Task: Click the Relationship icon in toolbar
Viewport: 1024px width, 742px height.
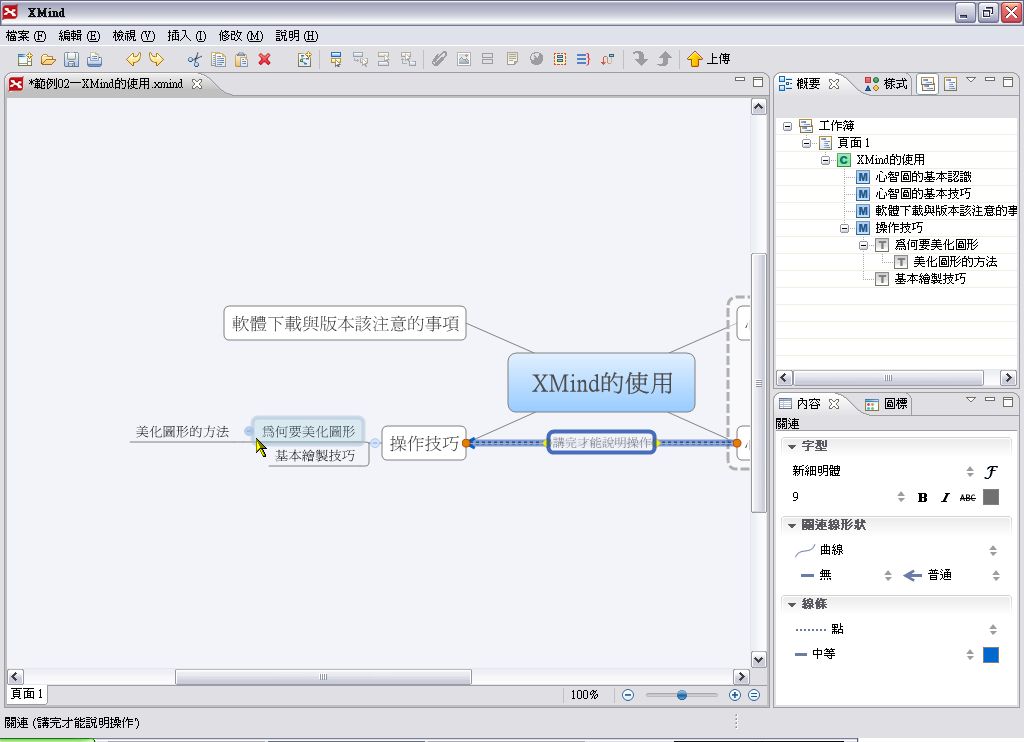Action: (607, 59)
